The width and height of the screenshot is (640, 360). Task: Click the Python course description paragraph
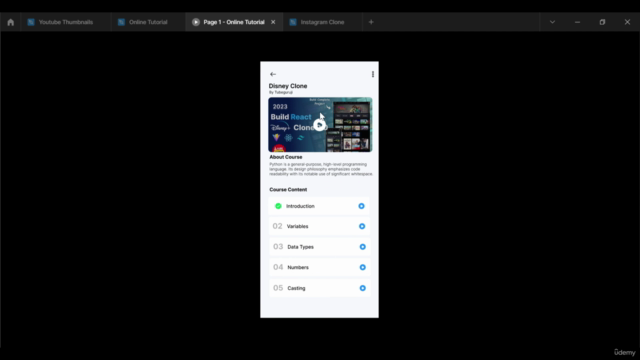[x=321, y=169]
